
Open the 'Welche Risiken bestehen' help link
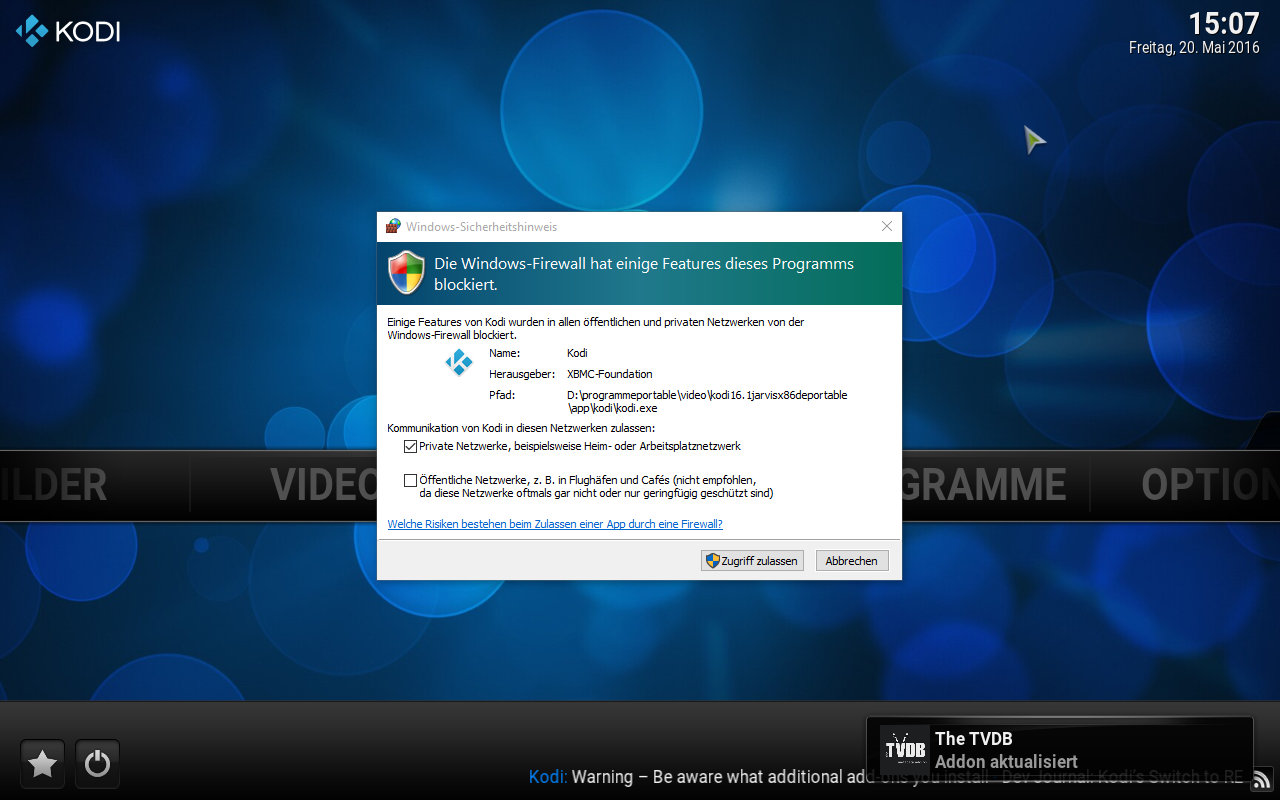(555, 524)
